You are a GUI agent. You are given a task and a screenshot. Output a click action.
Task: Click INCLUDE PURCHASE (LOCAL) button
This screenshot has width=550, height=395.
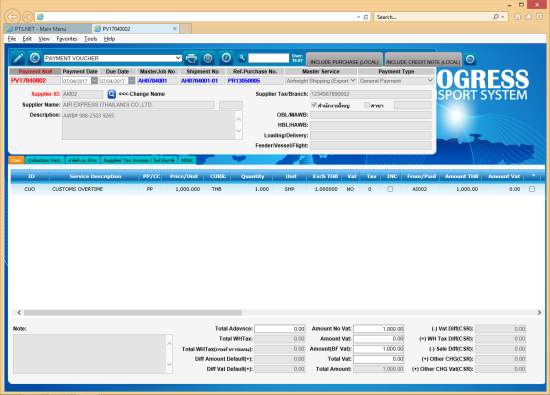coord(344,60)
